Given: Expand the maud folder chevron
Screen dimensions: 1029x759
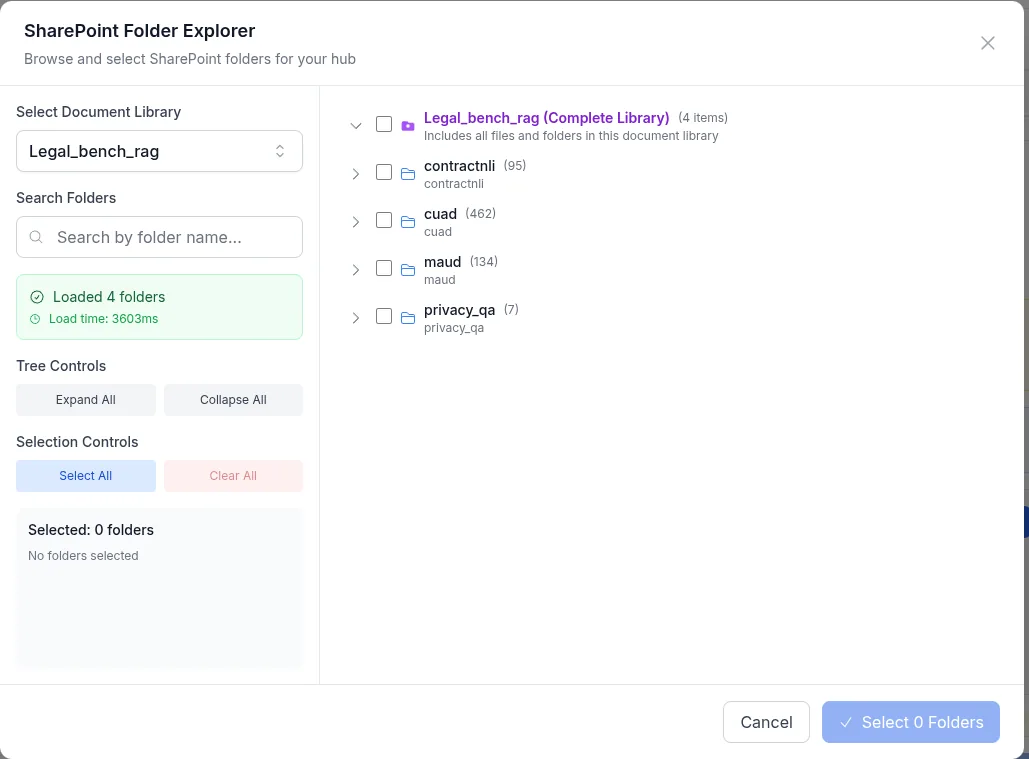Looking at the screenshot, I should 356,270.
